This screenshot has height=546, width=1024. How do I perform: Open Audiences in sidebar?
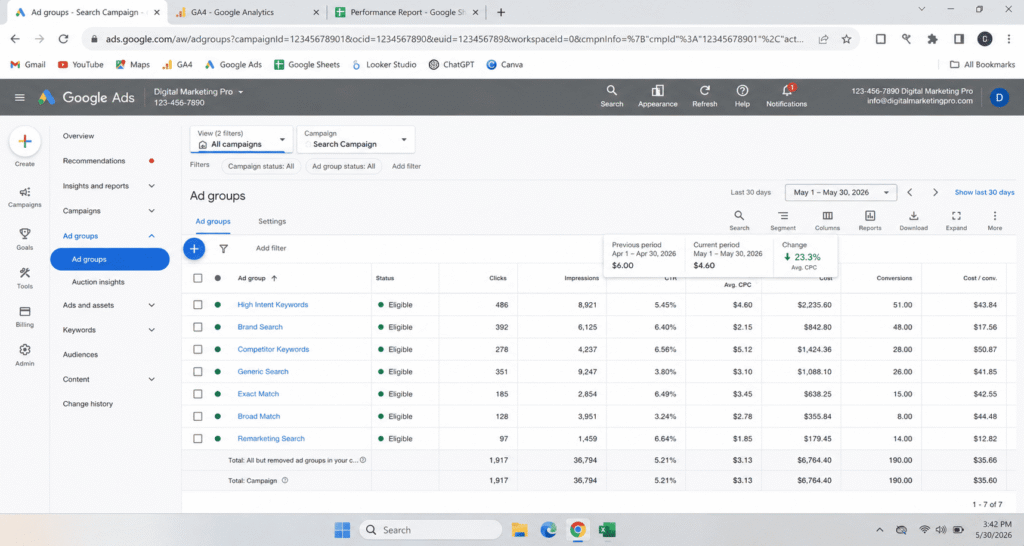(80, 355)
